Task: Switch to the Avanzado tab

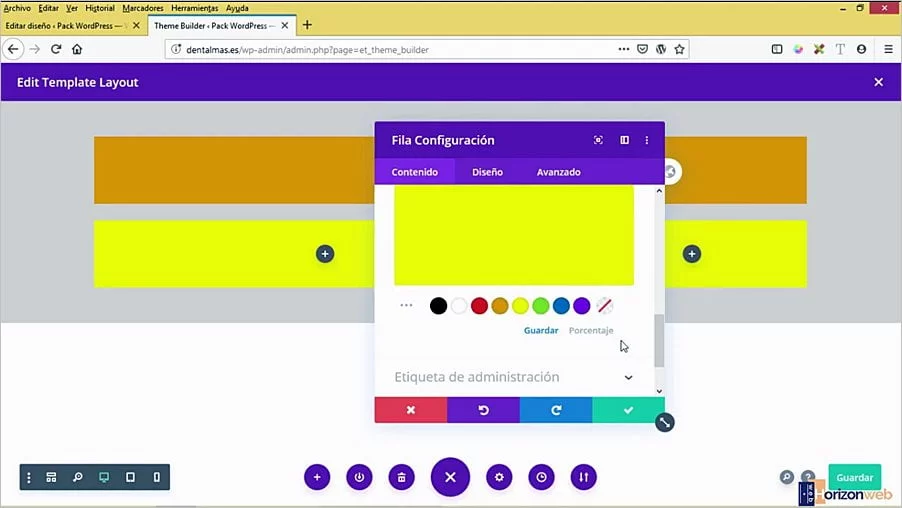Action: pos(558,172)
